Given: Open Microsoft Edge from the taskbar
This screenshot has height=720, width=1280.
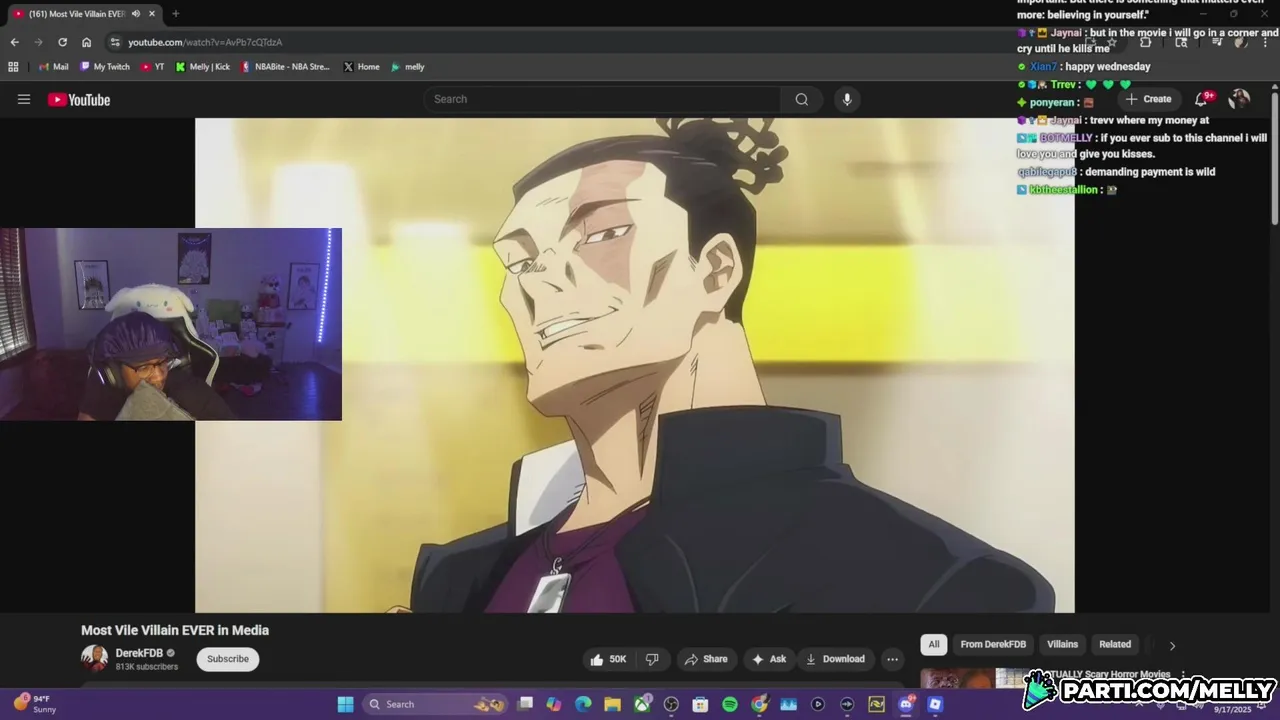Looking at the screenshot, I should coord(583,704).
